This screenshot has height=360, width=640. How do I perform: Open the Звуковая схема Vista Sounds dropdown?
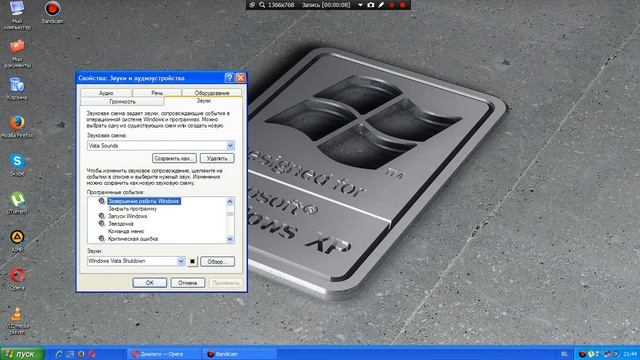(230, 146)
